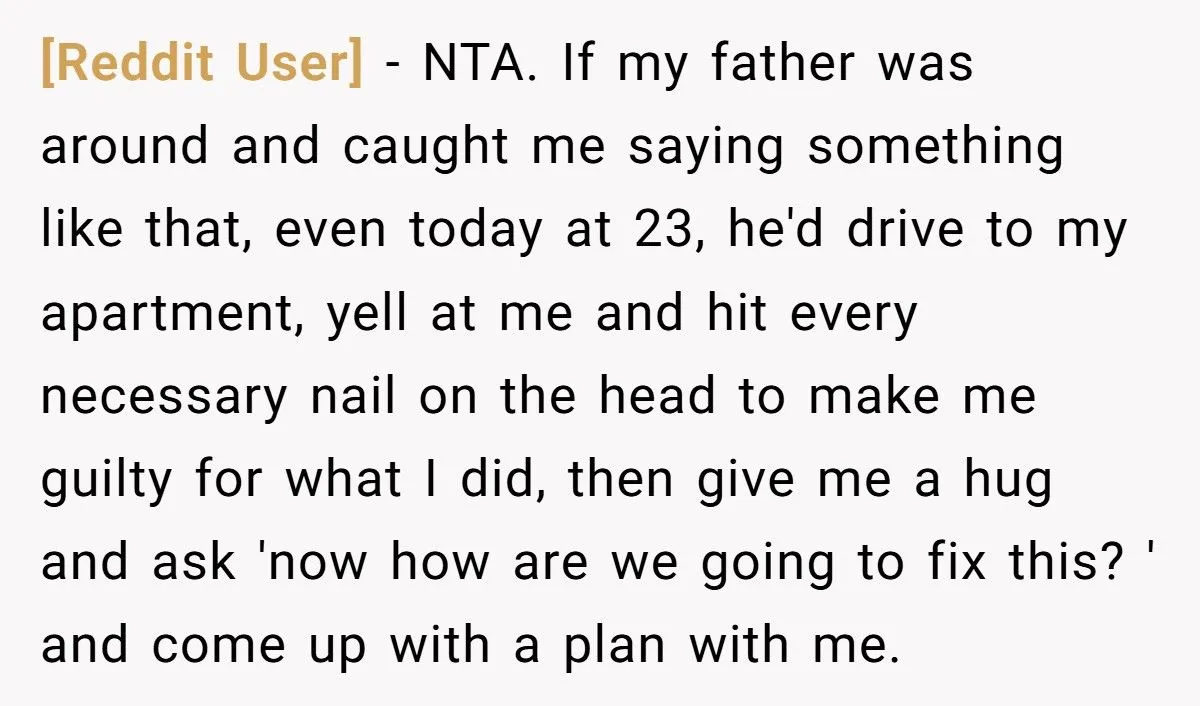1200x706 pixels.
Task: Select the word nail in the comment
Action: [x=353, y=398]
